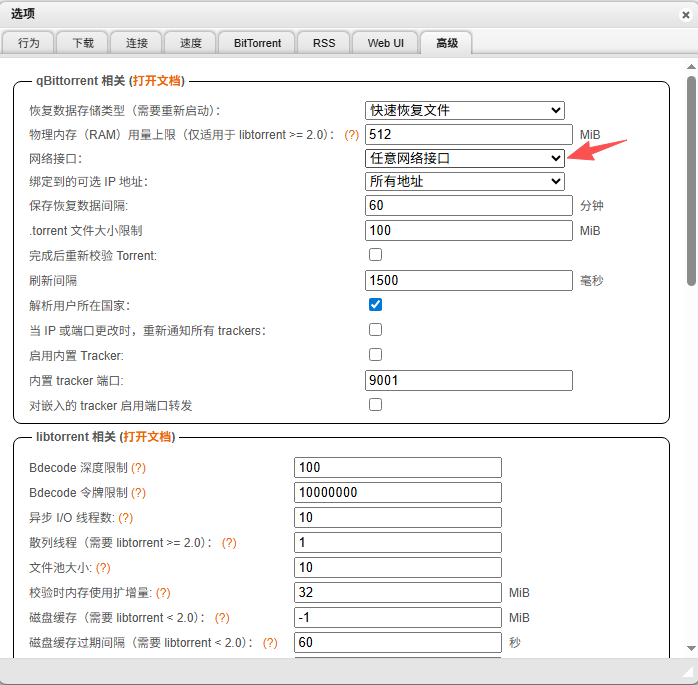Uncheck 解析用户所在国家 checkbox

pos(376,305)
